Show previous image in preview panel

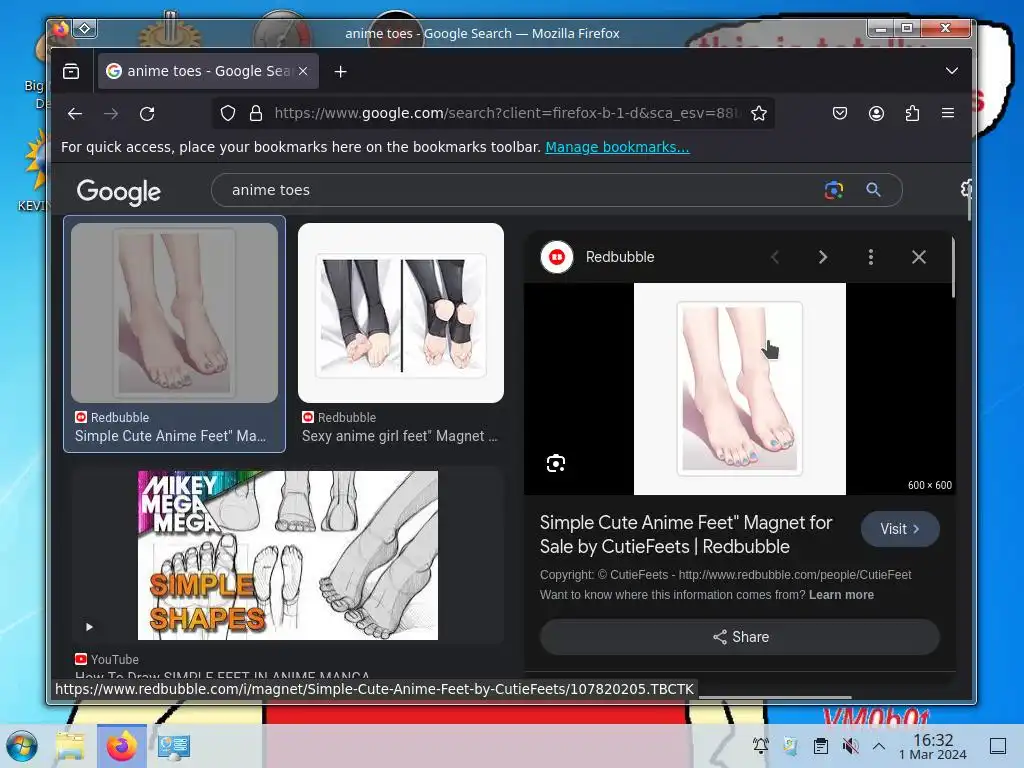point(775,257)
